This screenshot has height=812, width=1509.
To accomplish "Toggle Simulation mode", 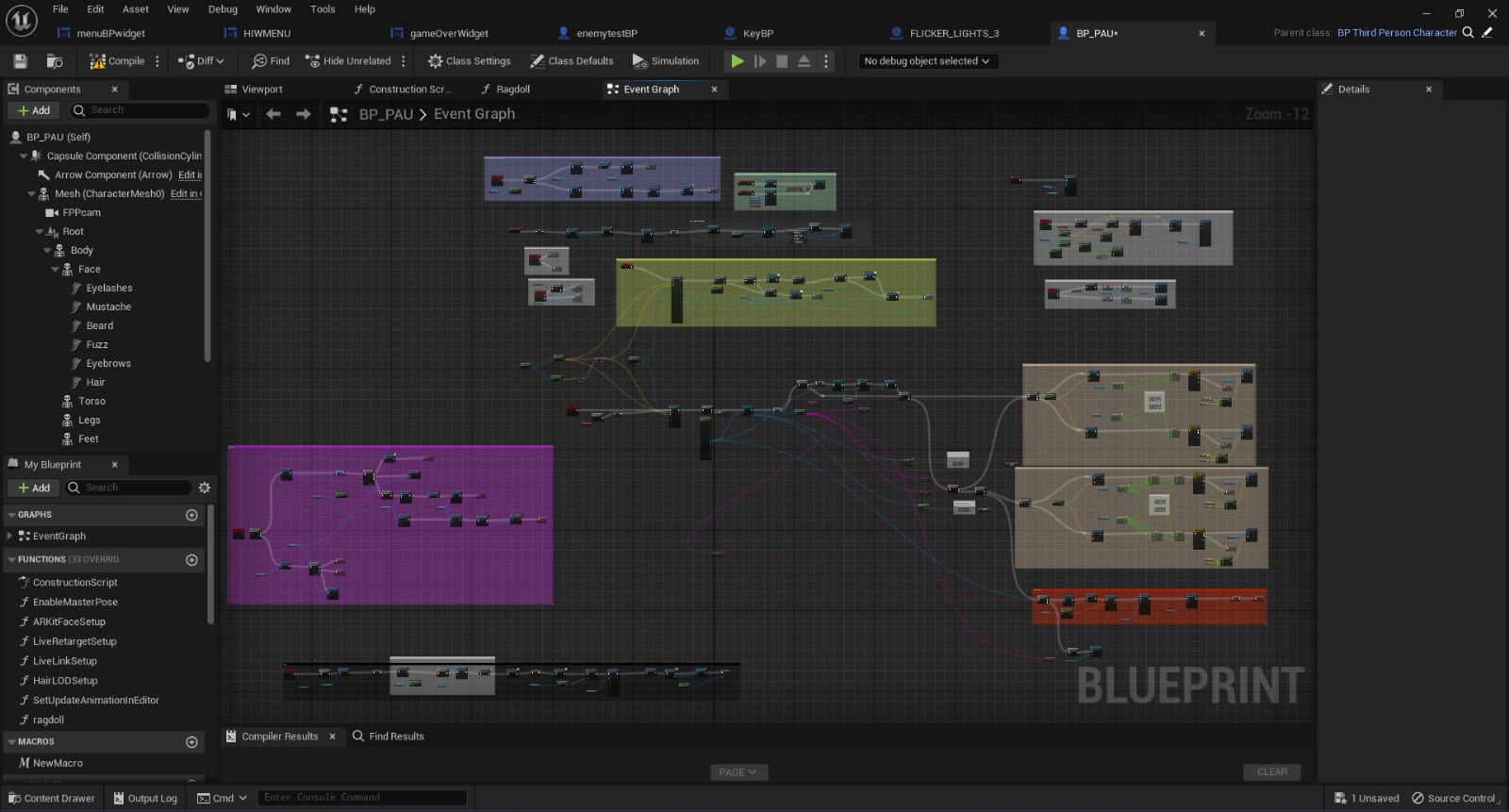I will point(666,61).
